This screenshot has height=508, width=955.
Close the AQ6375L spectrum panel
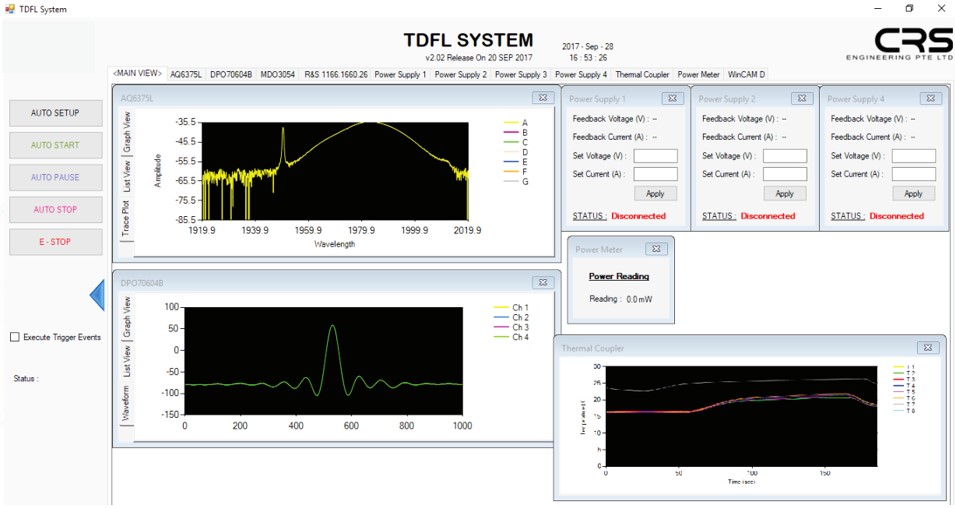542,98
